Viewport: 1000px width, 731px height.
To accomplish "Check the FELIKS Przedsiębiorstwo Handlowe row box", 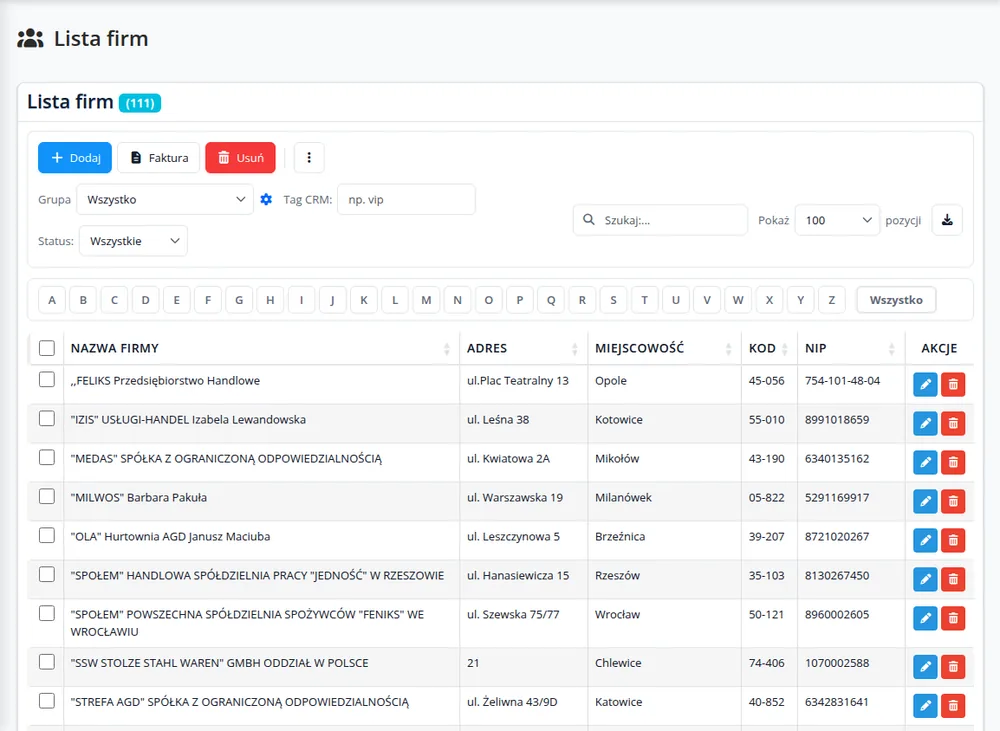I will 47,380.
